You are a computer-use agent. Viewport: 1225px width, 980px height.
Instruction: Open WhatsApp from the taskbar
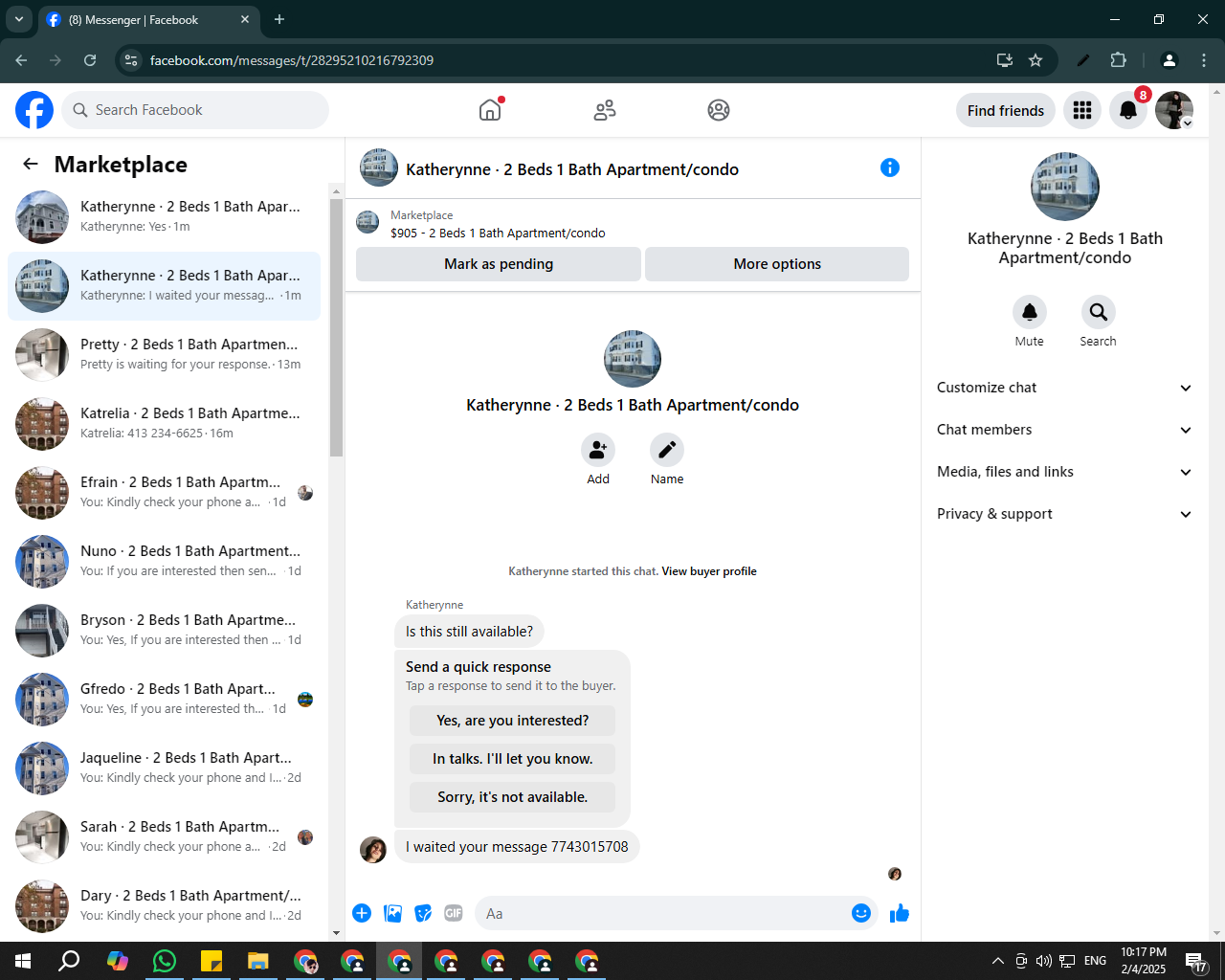tap(165, 961)
